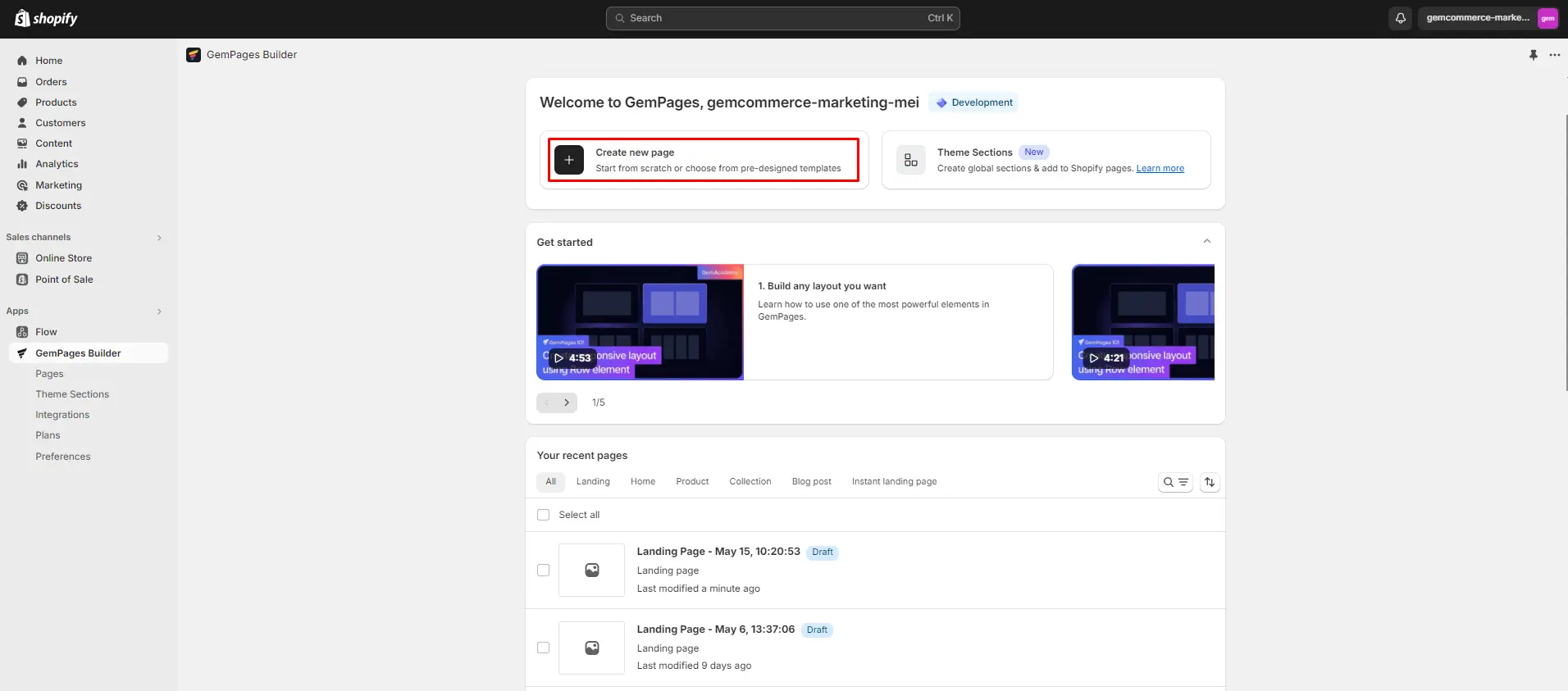Expand the Apps section
Image resolution: width=1568 pixels, height=691 pixels.
tap(159, 311)
